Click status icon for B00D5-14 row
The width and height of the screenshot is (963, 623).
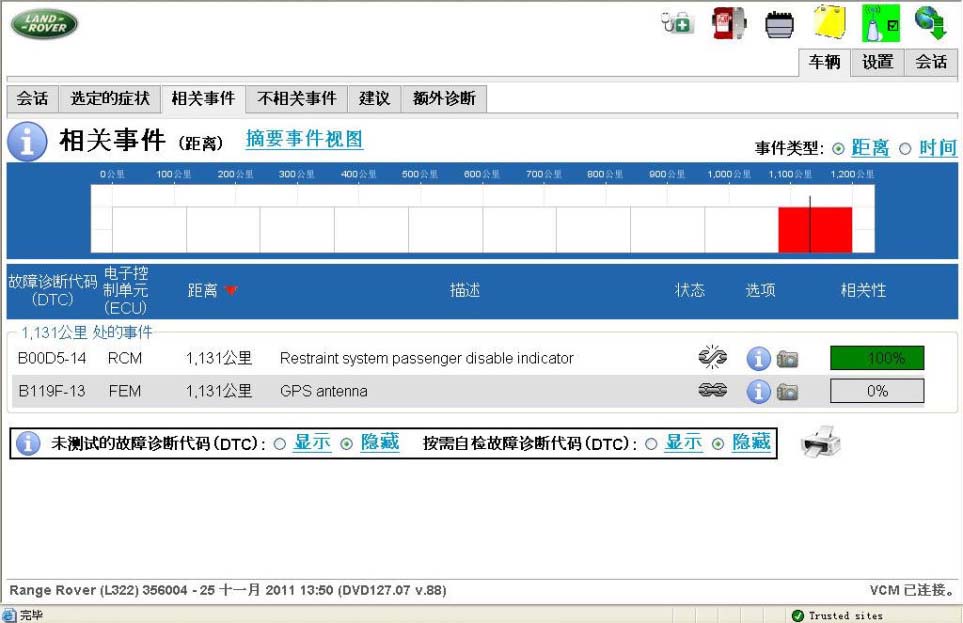coord(712,357)
